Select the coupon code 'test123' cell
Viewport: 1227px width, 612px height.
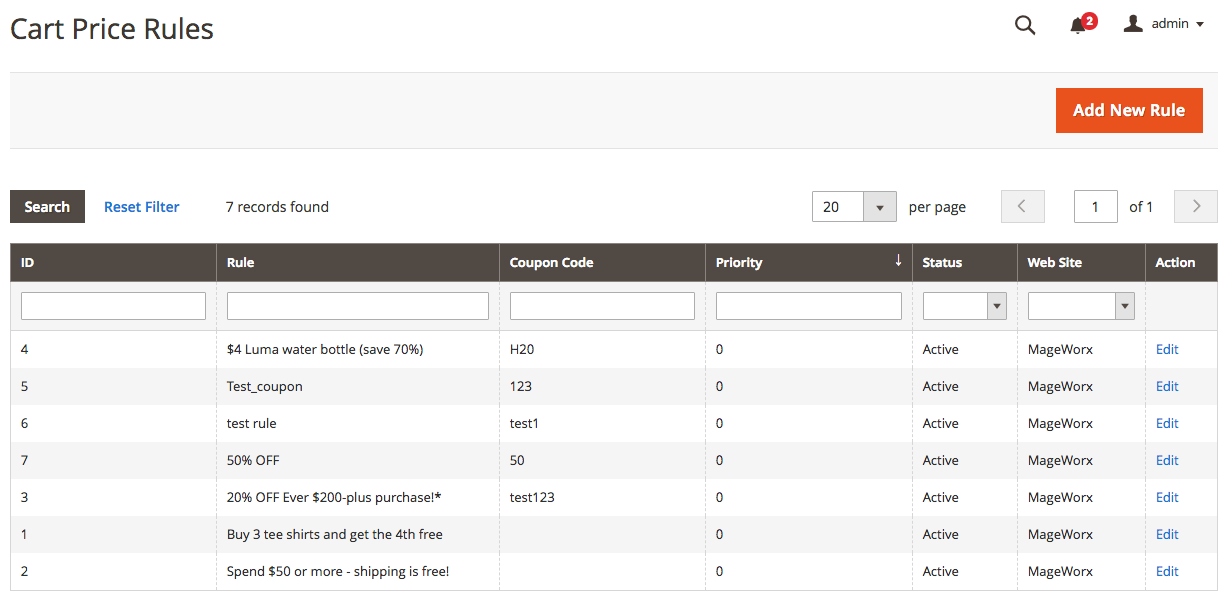pos(602,498)
